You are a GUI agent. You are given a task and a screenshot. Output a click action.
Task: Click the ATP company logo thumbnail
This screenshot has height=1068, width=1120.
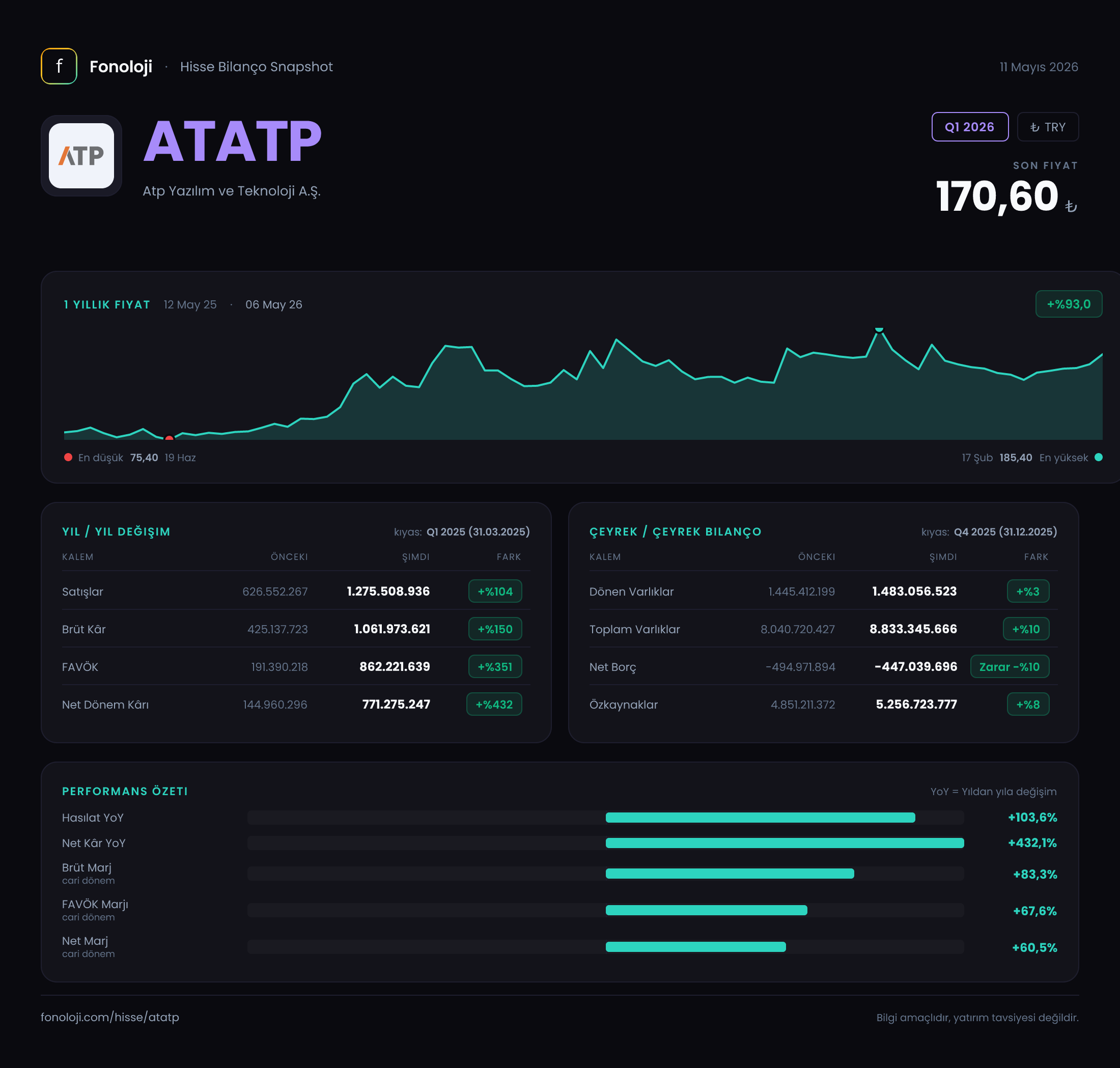[x=81, y=155]
